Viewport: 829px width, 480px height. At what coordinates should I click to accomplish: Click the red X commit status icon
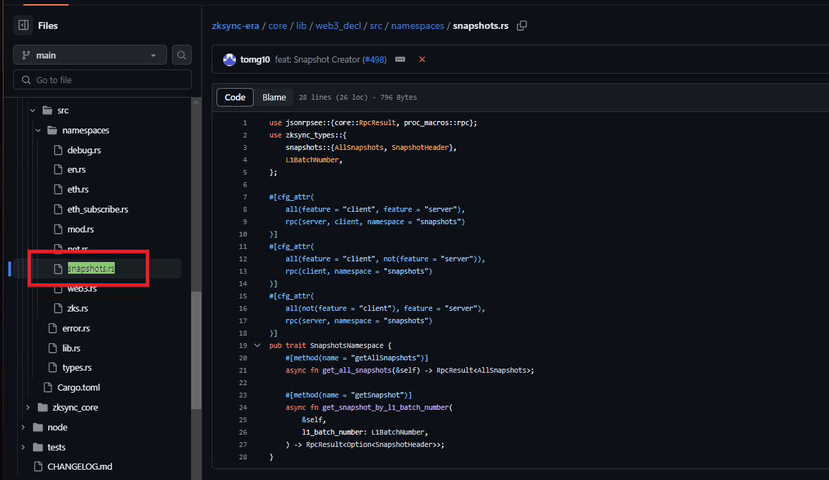422,60
